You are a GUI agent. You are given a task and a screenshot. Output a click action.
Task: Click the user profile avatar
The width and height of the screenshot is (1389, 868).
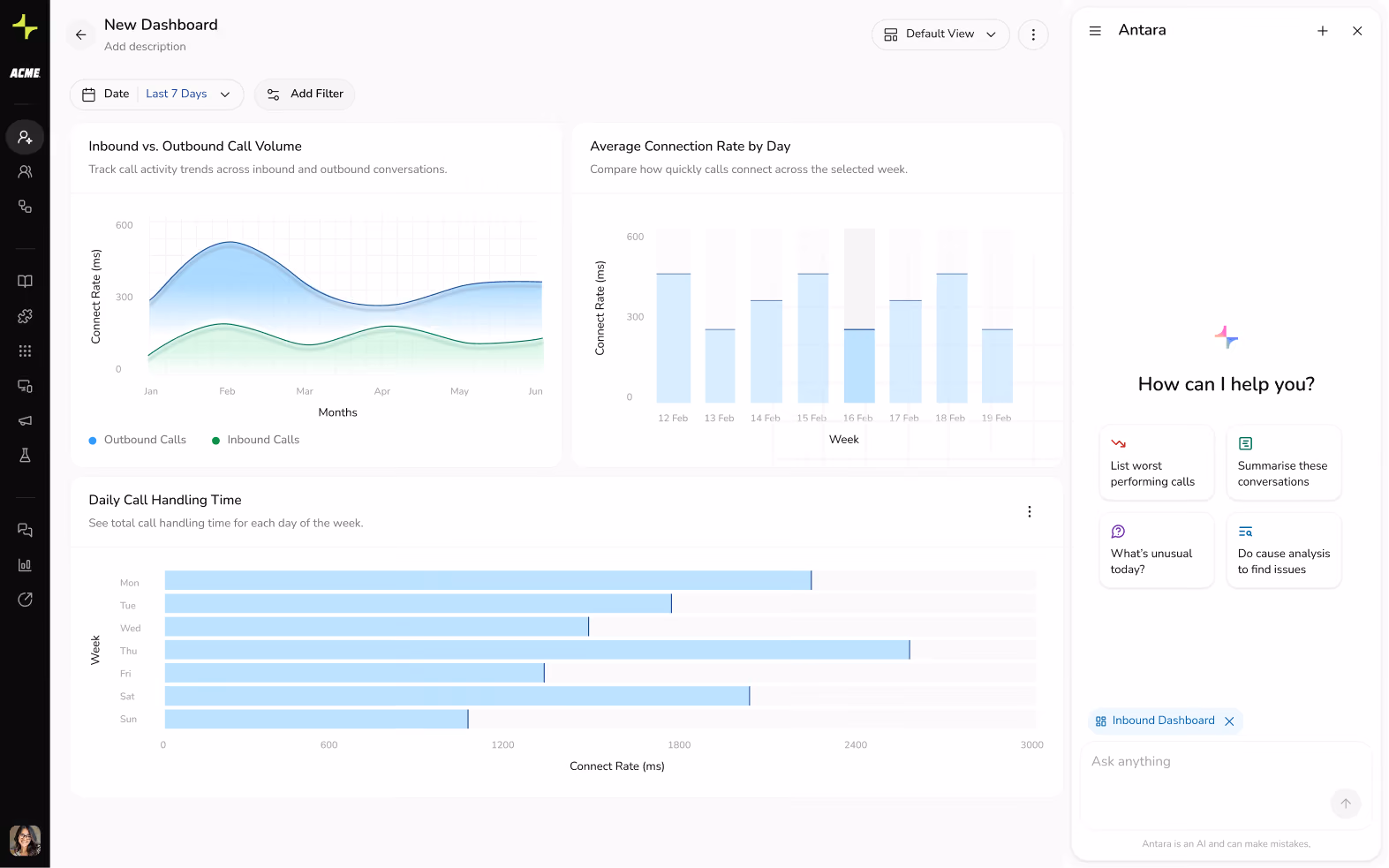point(25,841)
